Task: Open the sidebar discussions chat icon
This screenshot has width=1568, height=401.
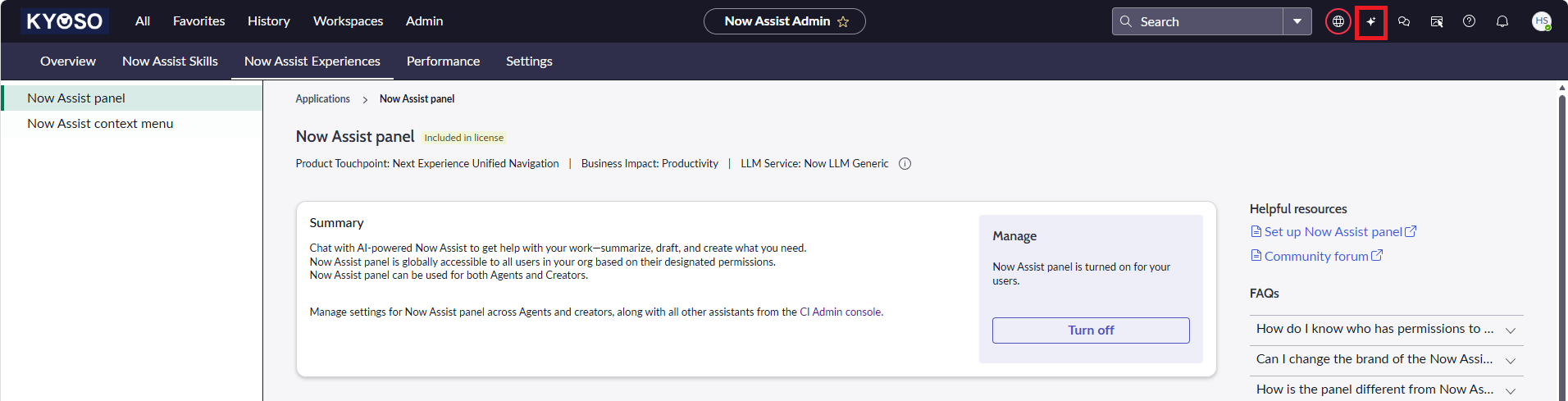Action: pyautogui.click(x=1404, y=21)
